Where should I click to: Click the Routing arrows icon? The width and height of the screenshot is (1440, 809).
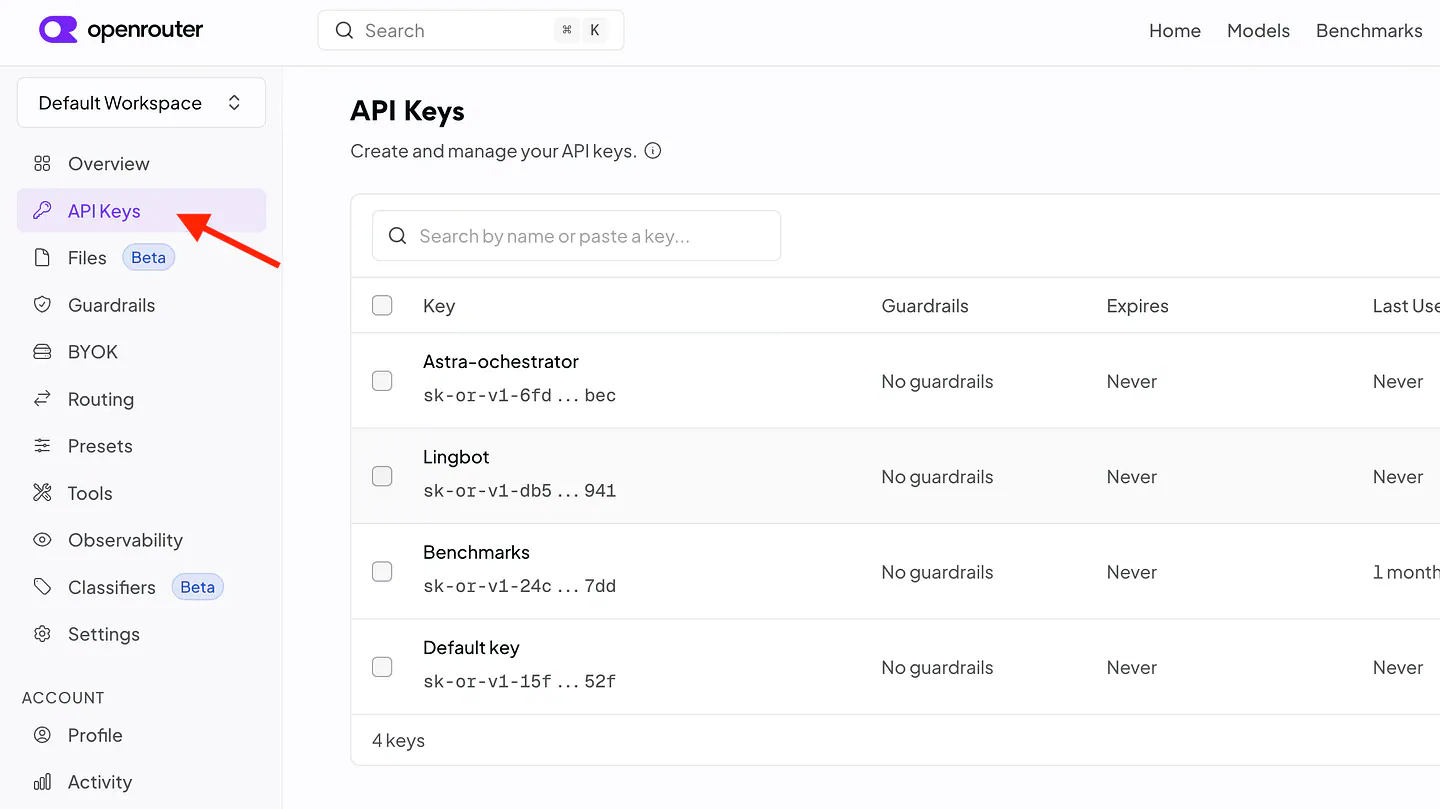click(x=42, y=399)
